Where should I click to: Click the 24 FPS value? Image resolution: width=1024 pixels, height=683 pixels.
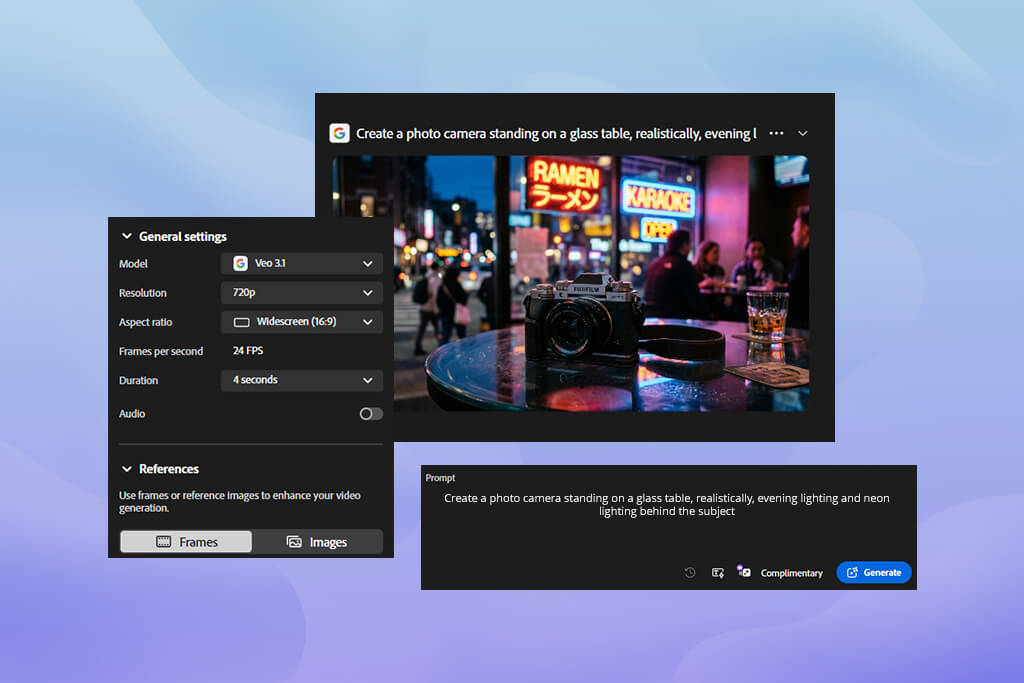pyautogui.click(x=248, y=351)
